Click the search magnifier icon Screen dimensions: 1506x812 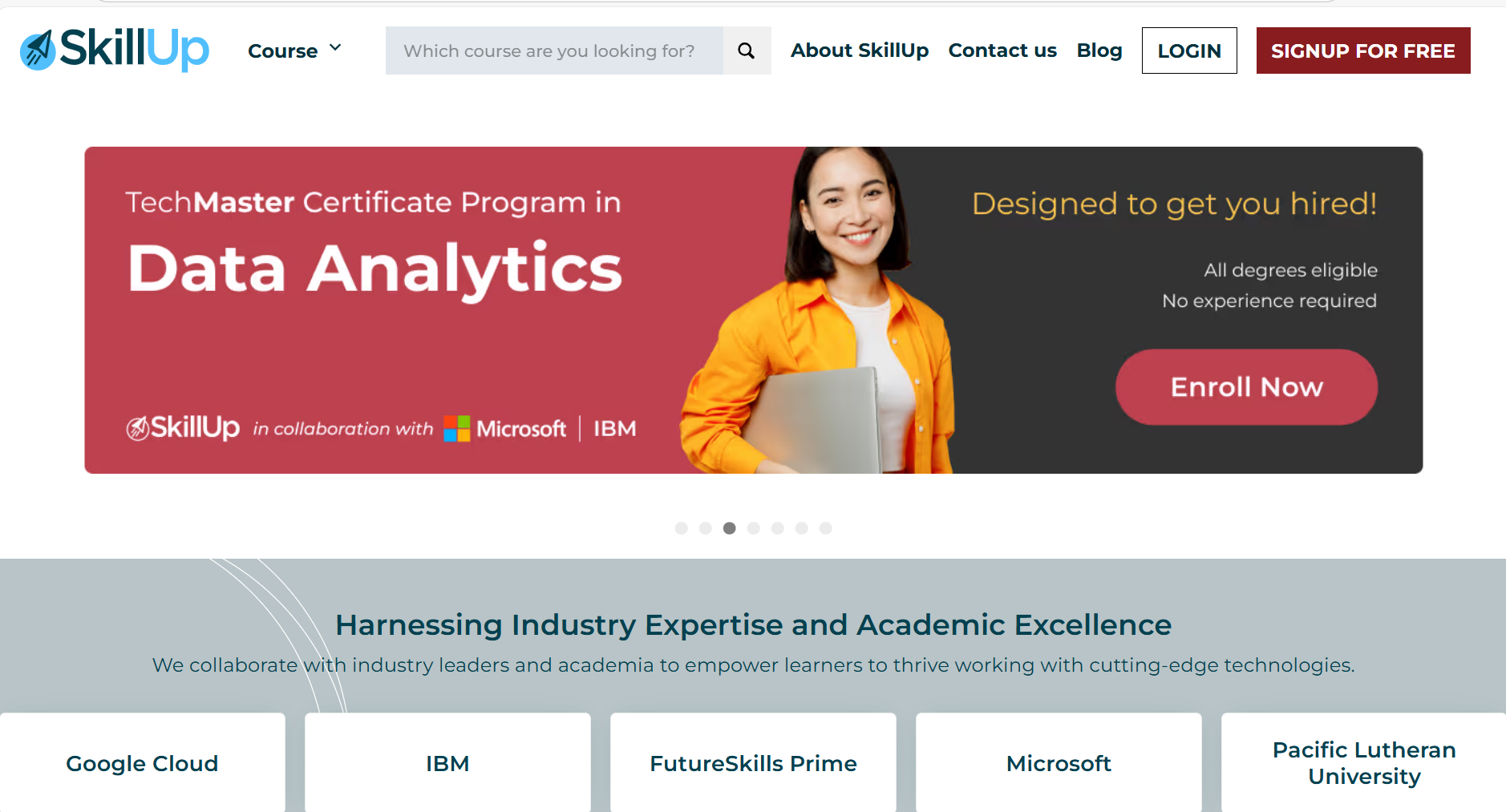(x=747, y=50)
